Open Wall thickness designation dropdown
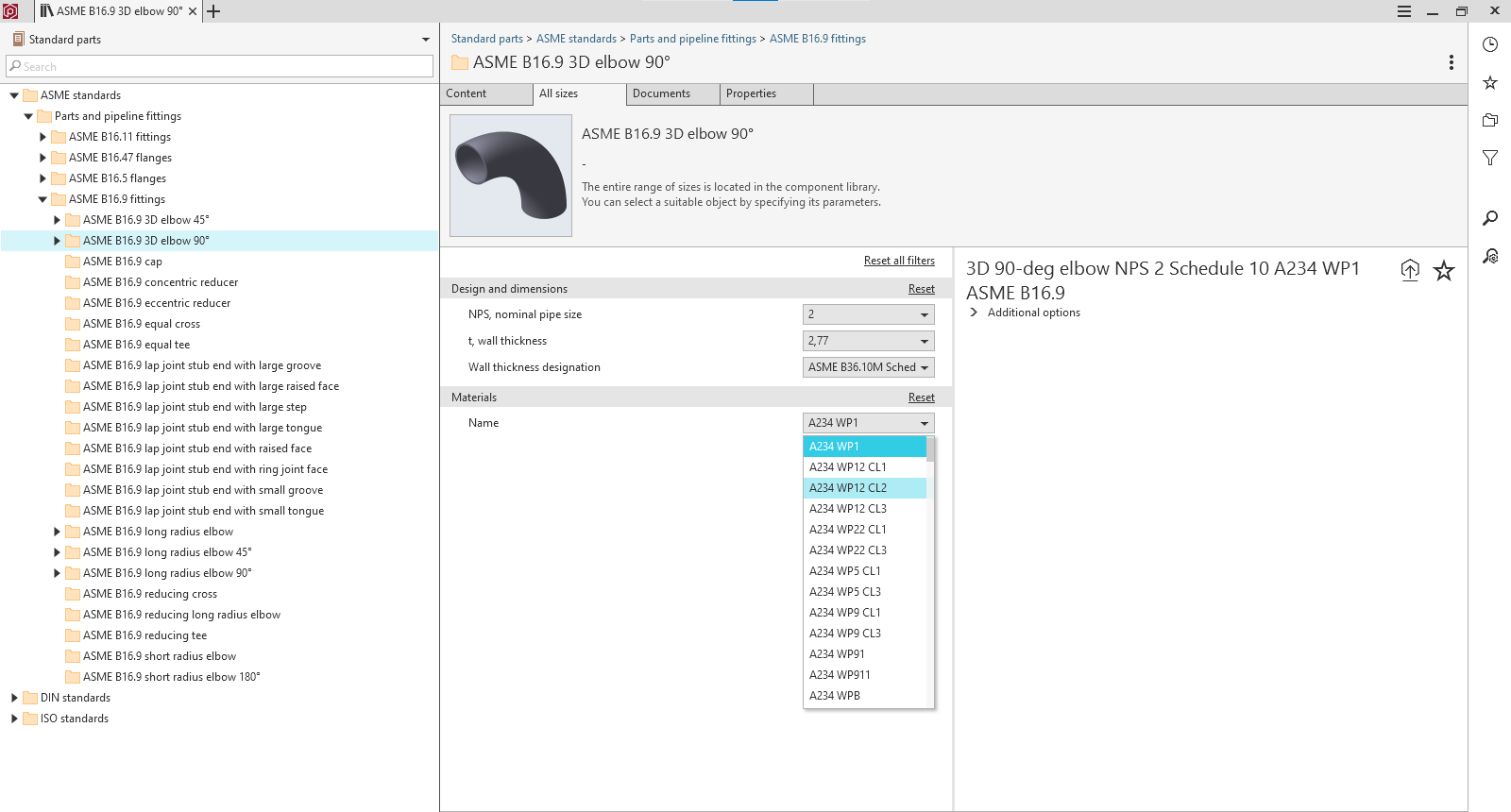Viewport: 1511px width, 812px height. point(869,367)
